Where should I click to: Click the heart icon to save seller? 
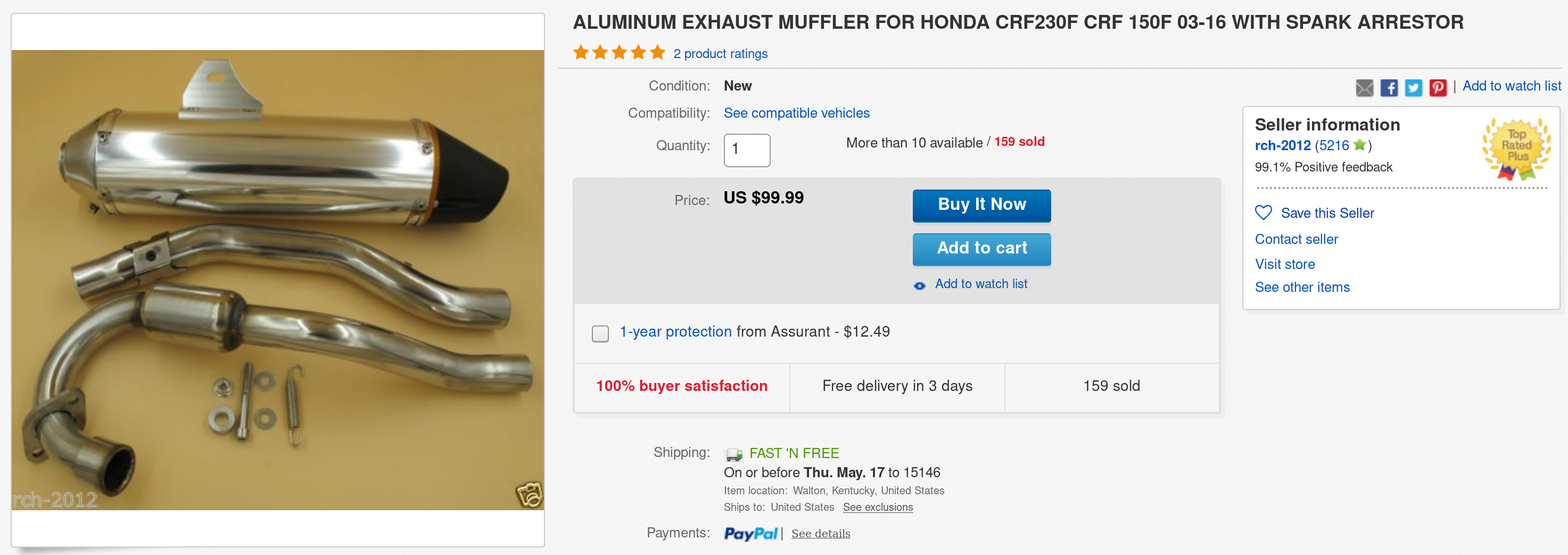tap(1263, 213)
